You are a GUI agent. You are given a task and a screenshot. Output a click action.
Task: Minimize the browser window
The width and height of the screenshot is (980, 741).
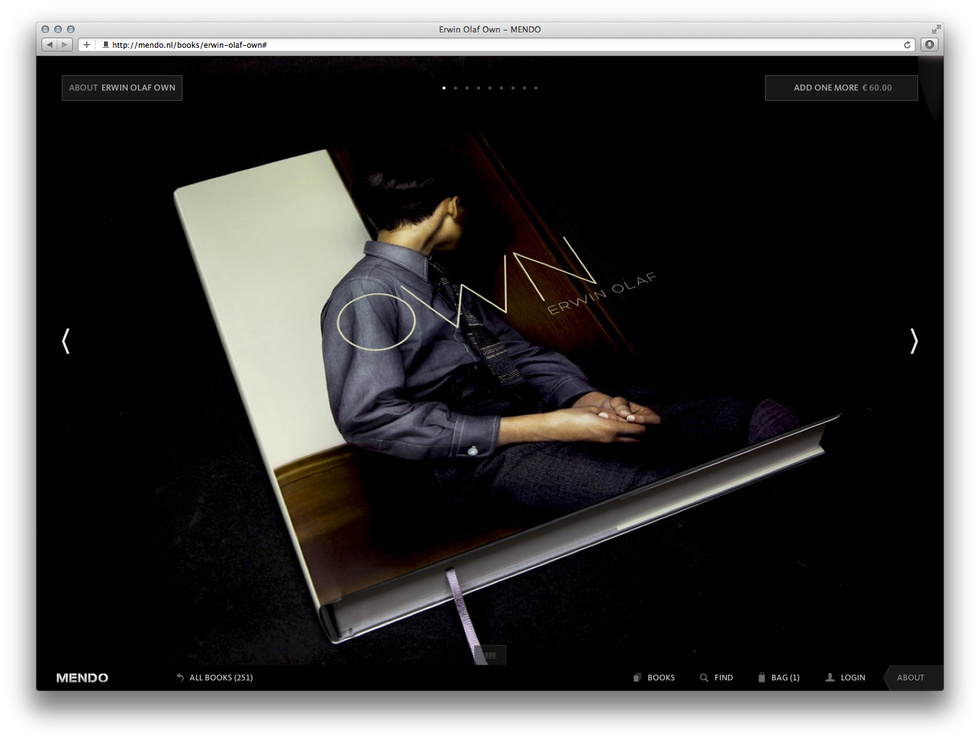tap(58, 29)
